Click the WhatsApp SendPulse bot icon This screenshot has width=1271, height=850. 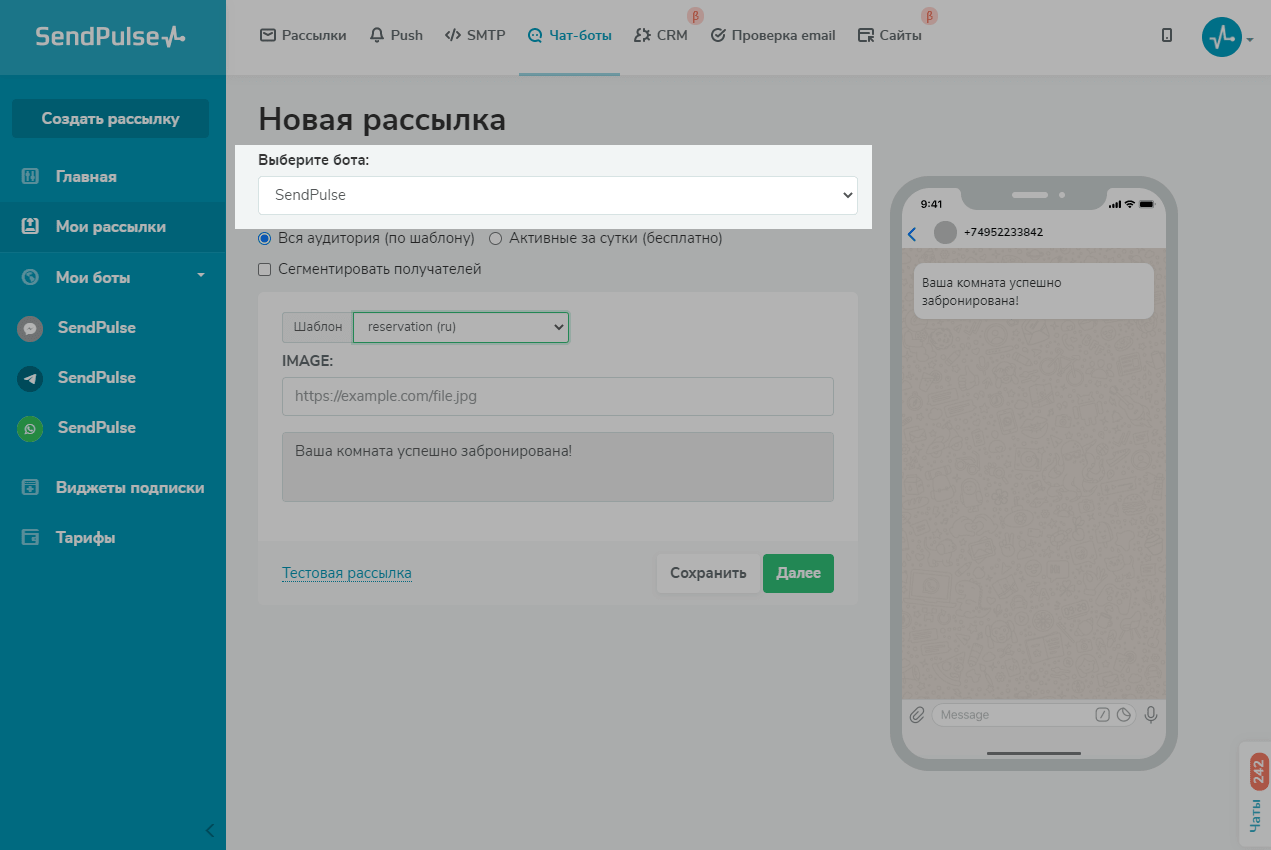pos(31,428)
